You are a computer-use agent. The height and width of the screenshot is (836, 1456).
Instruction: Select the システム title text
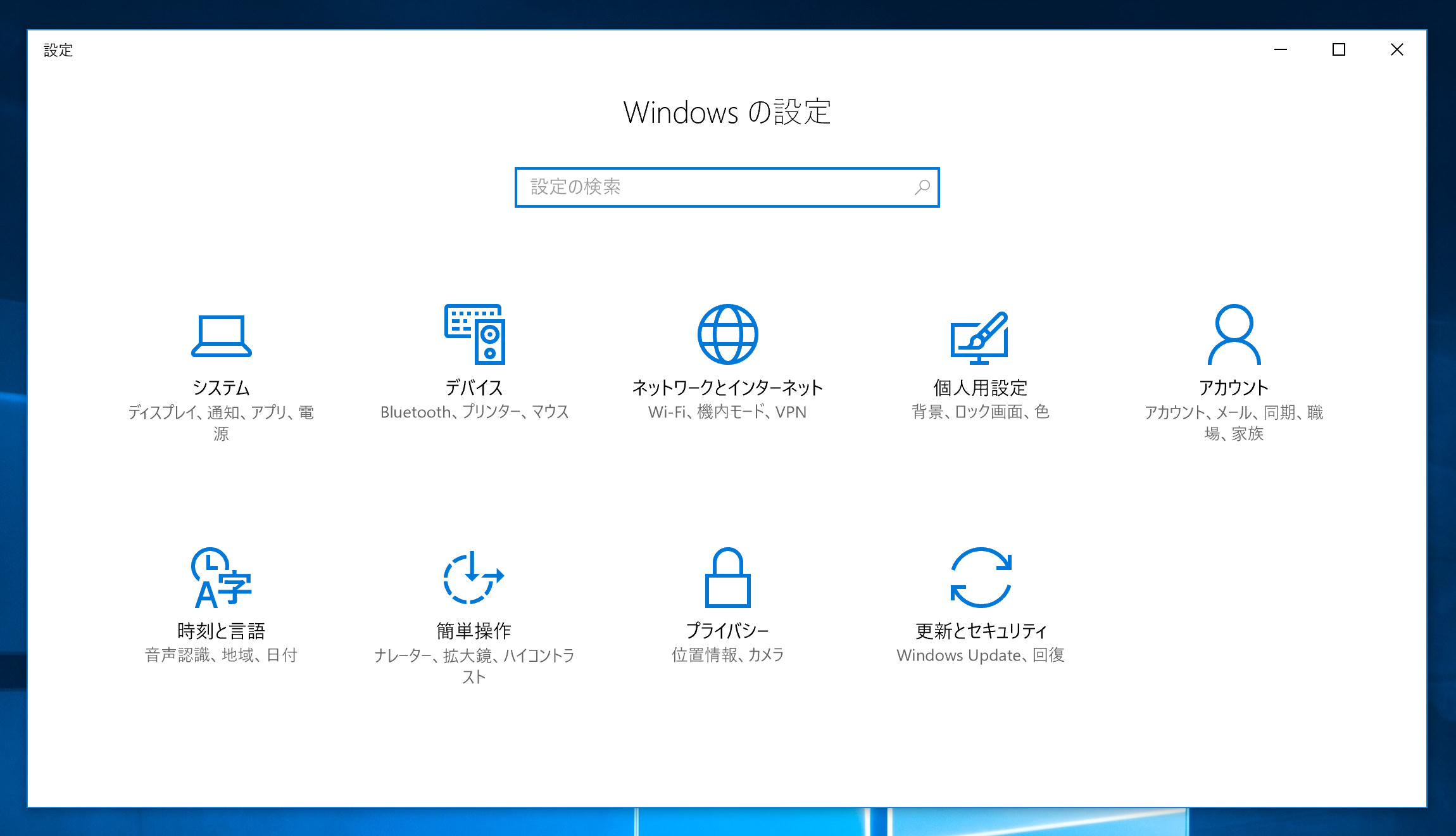coord(221,388)
